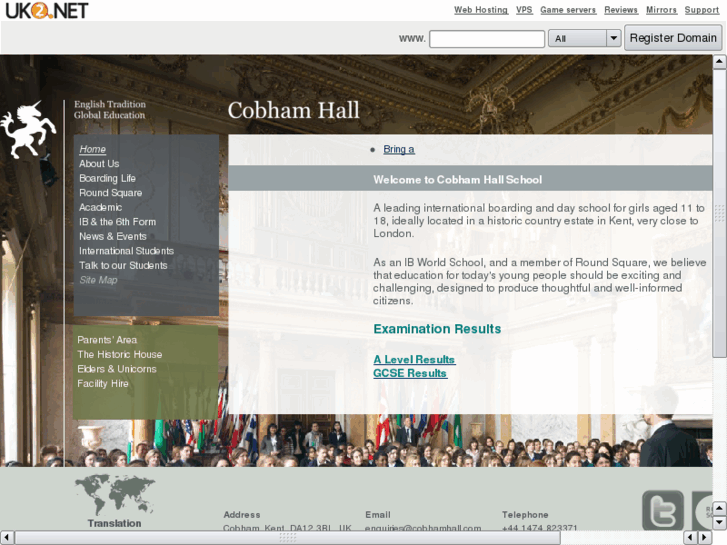The height and width of the screenshot is (545, 727).
Task: Open The Historic House menu item
Action: (x=120, y=354)
